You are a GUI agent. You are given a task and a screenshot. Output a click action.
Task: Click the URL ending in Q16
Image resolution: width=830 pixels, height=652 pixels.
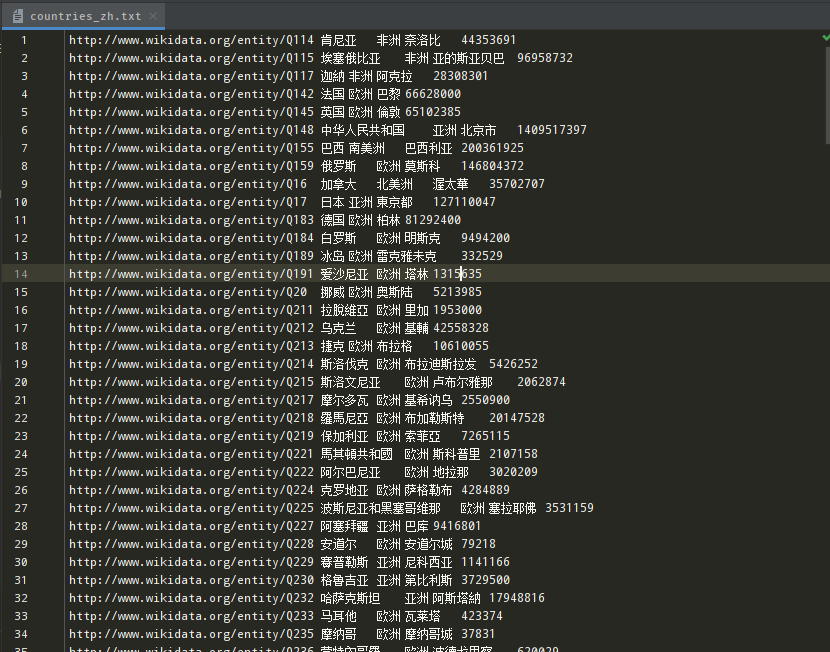point(188,184)
